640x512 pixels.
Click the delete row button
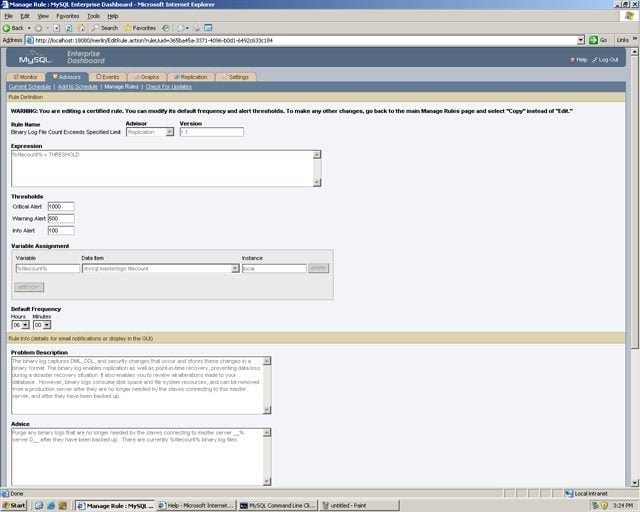(318, 268)
